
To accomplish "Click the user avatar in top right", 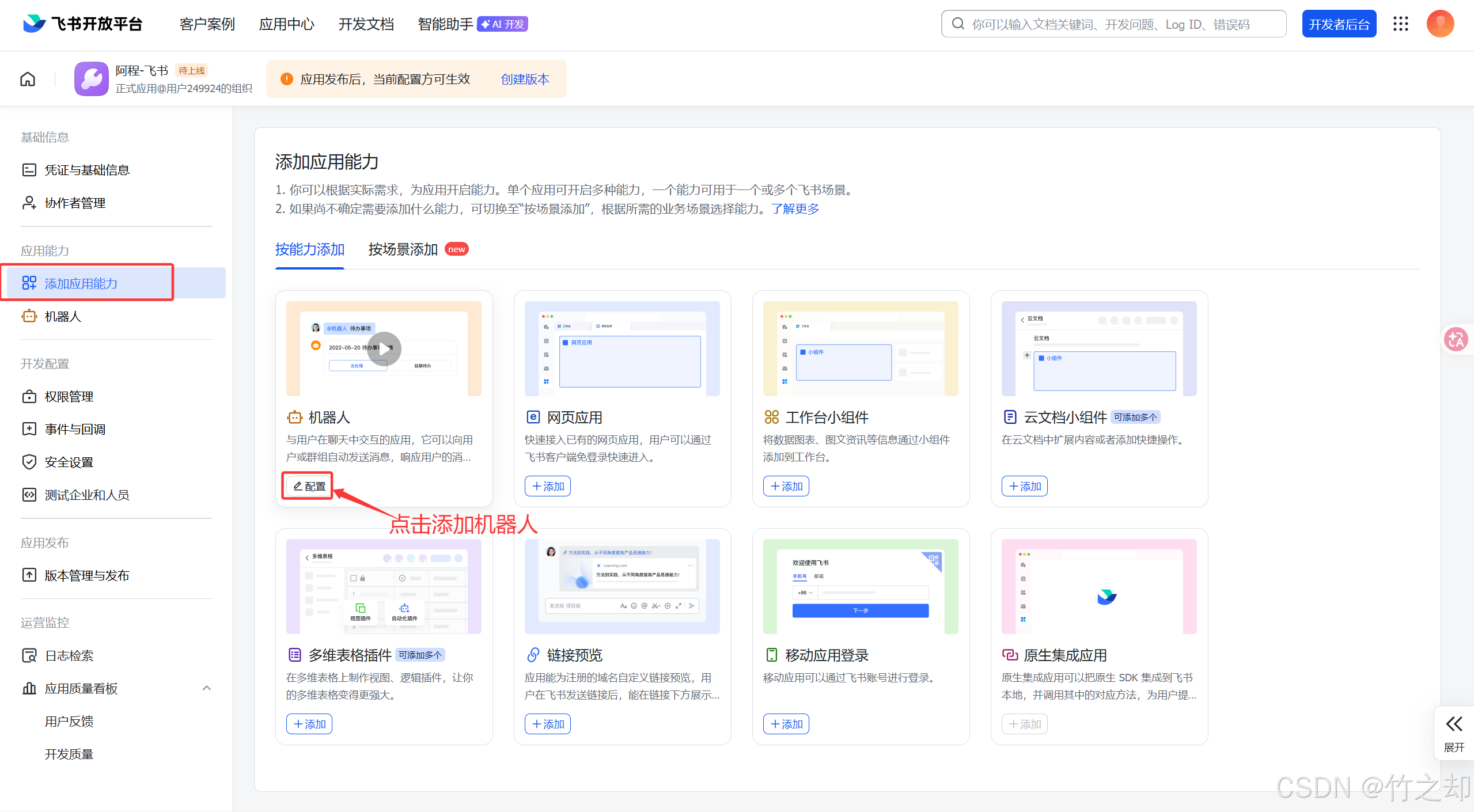I will (1440, 24).
